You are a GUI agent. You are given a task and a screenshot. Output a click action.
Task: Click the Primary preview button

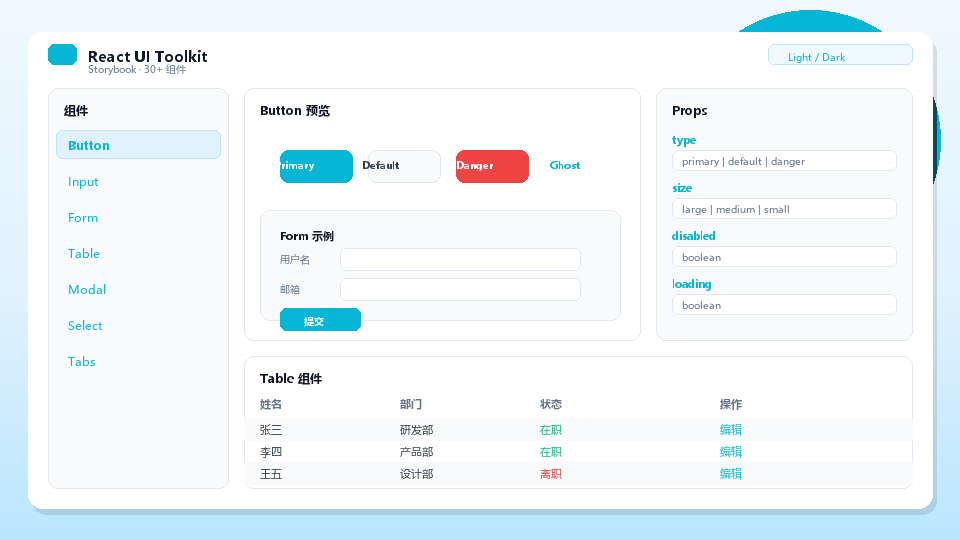coord(317,166)
